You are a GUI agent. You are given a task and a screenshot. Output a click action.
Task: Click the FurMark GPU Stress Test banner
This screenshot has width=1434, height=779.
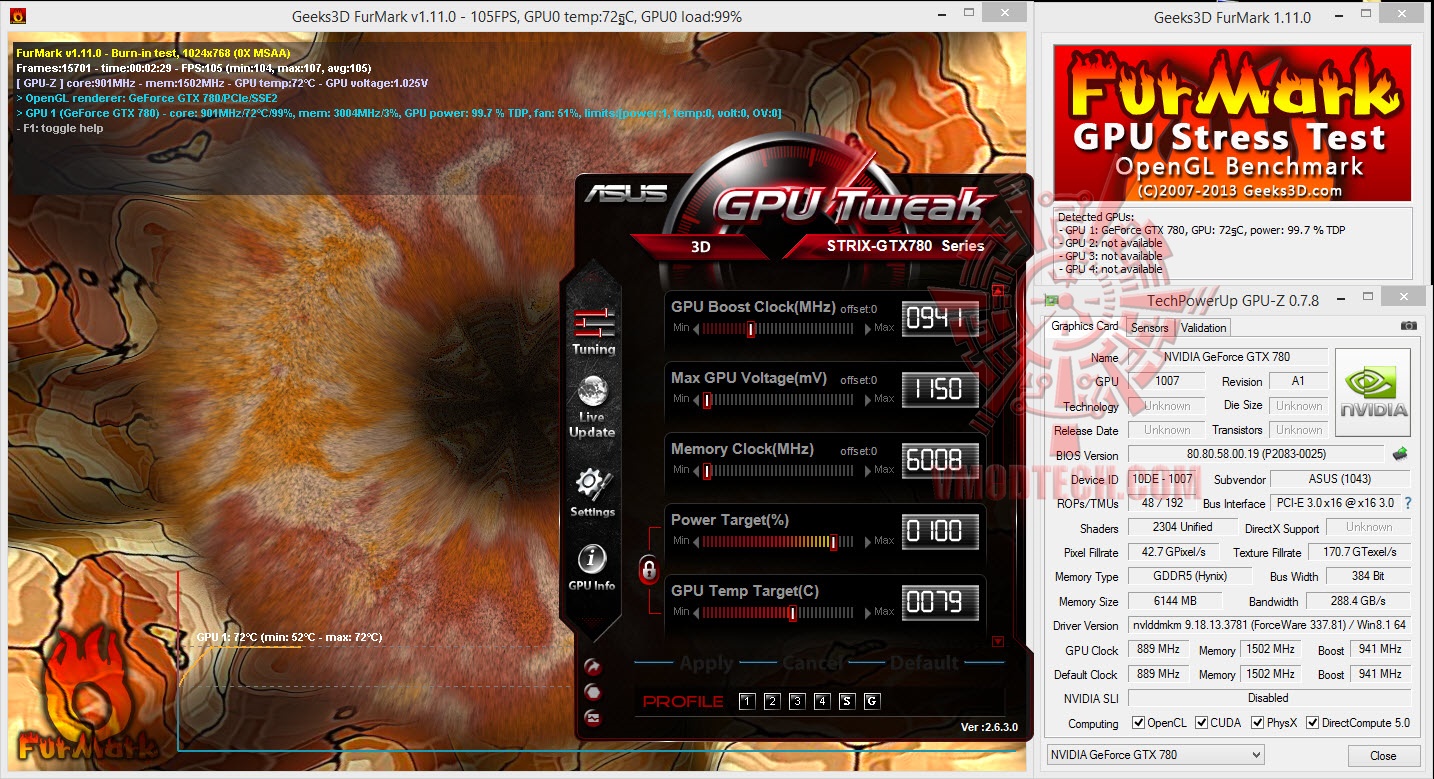(x=1232, y=122)
